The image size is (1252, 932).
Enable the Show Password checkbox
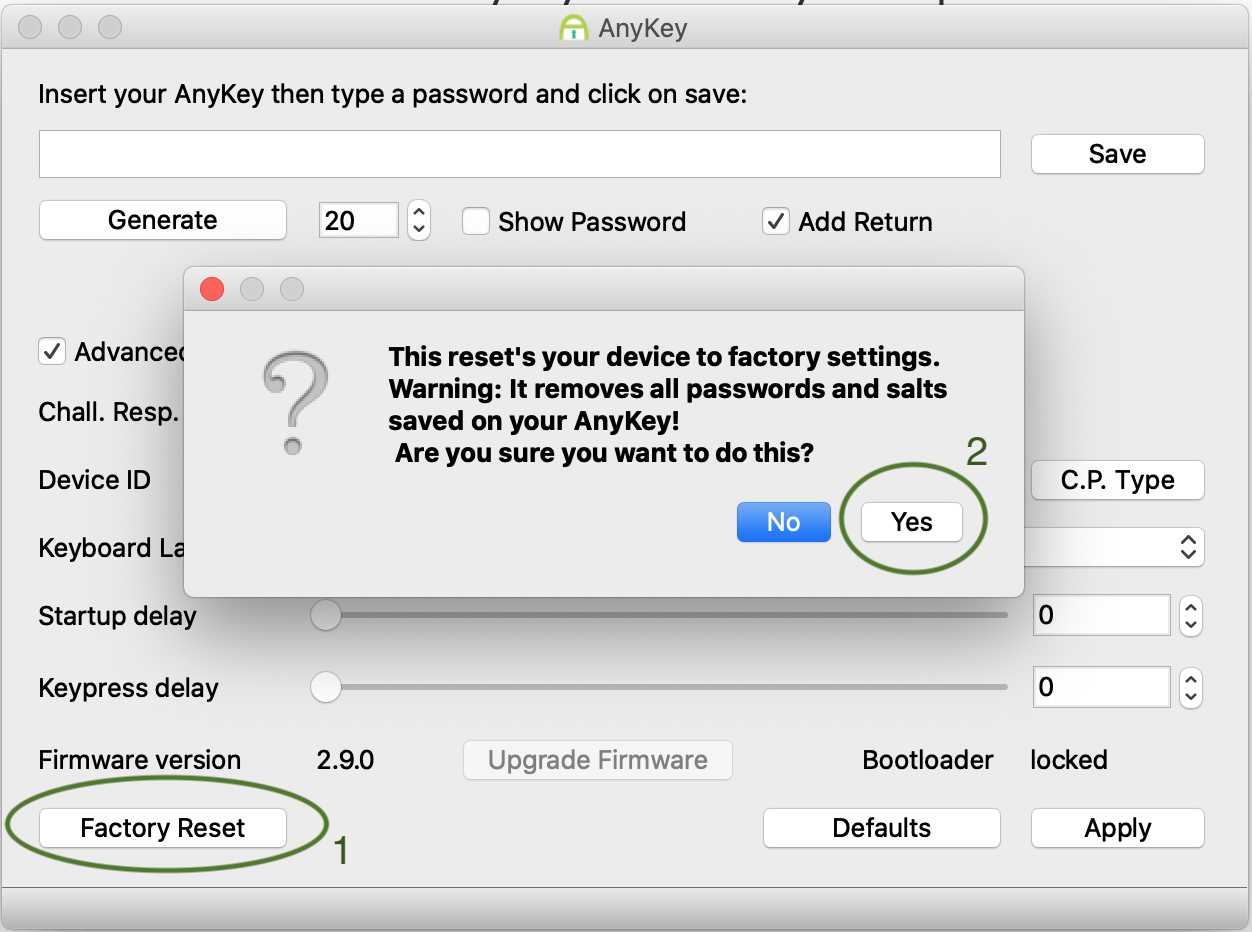pos(476,221)
